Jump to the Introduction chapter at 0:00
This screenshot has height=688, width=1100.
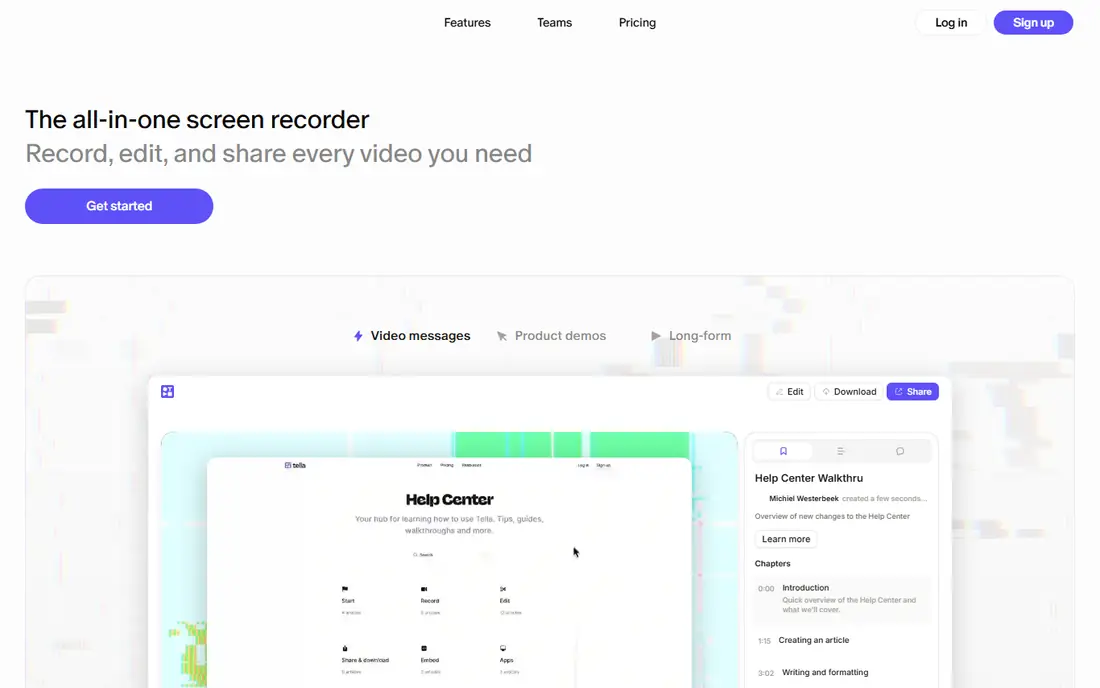coord(843,599)
